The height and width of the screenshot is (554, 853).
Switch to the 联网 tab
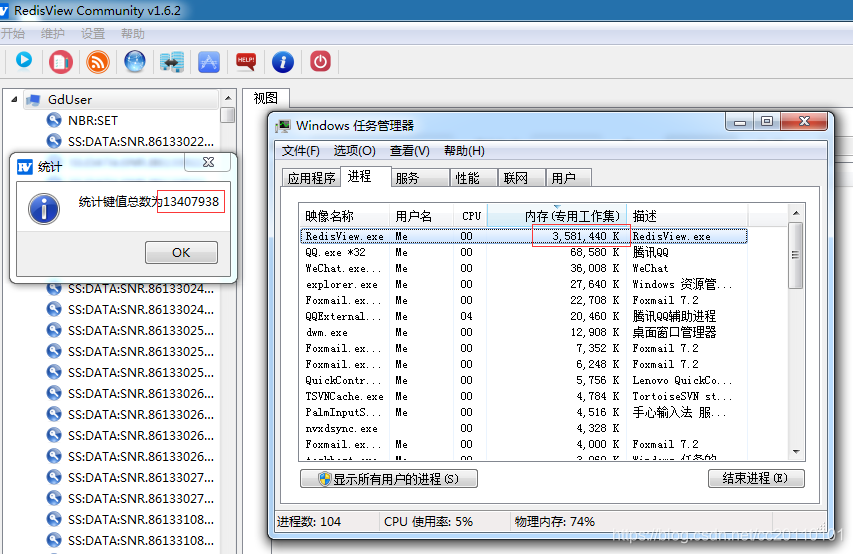click(x=521, y=178)
